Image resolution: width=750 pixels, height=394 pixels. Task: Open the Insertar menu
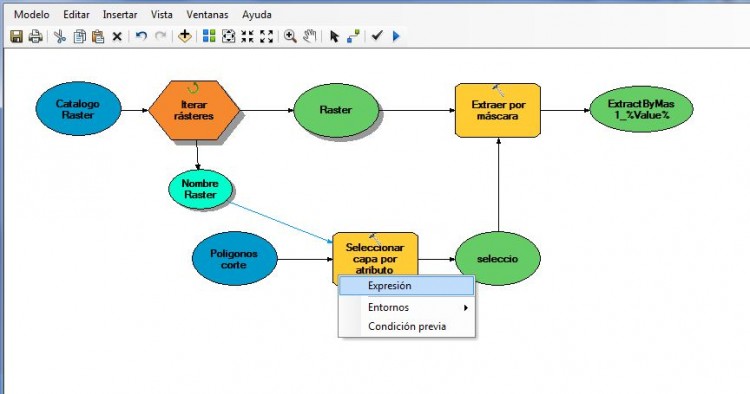(x=120, y=14)
